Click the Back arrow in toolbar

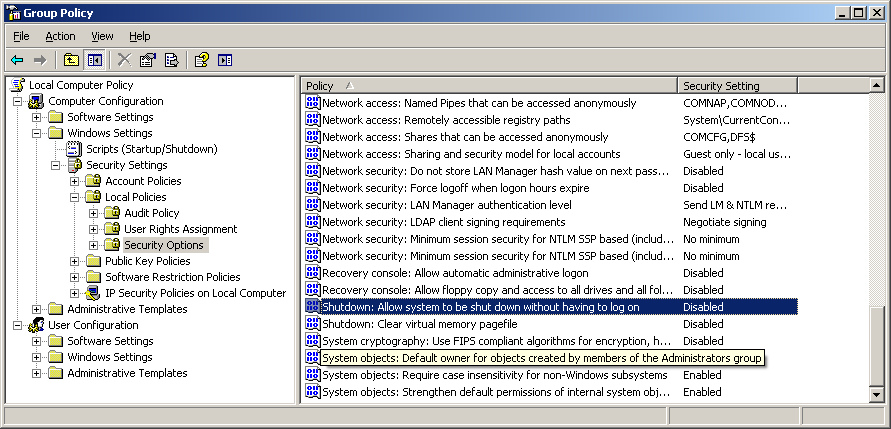click(18, 60)
